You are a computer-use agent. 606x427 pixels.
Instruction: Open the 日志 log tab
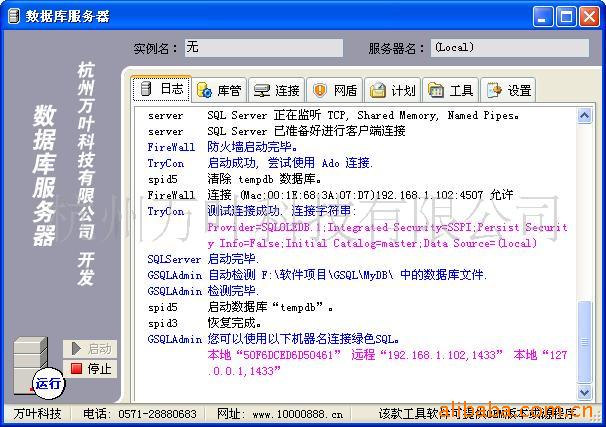[161, 89]
